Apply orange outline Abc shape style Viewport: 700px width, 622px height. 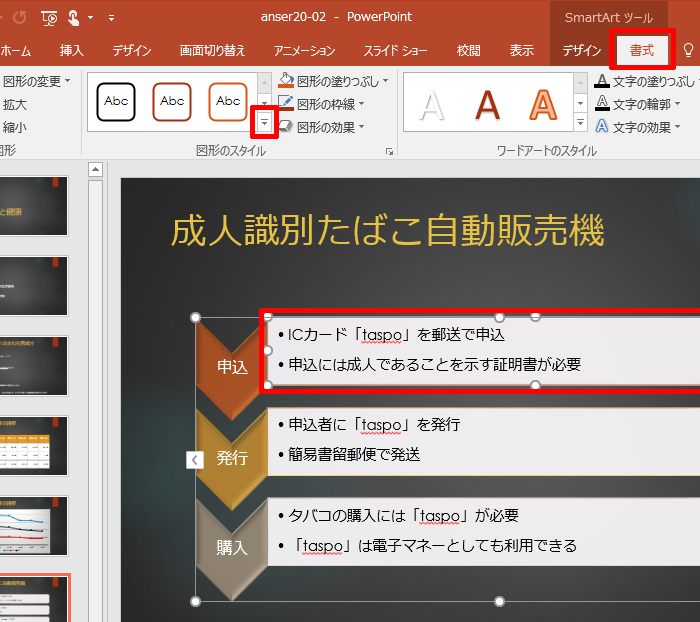click(x=228, y=102)
